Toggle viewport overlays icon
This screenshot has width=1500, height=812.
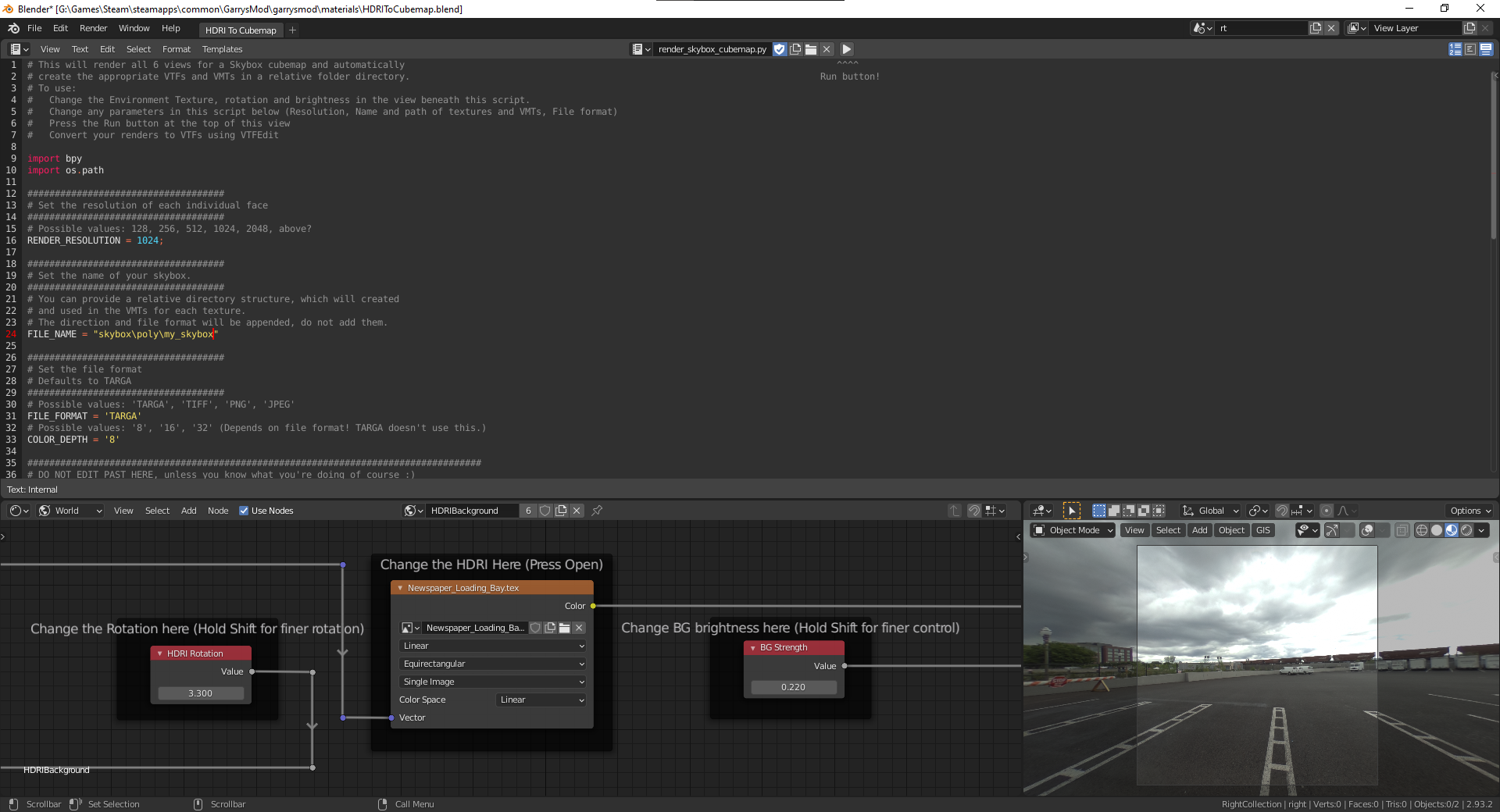(1367, 530)
